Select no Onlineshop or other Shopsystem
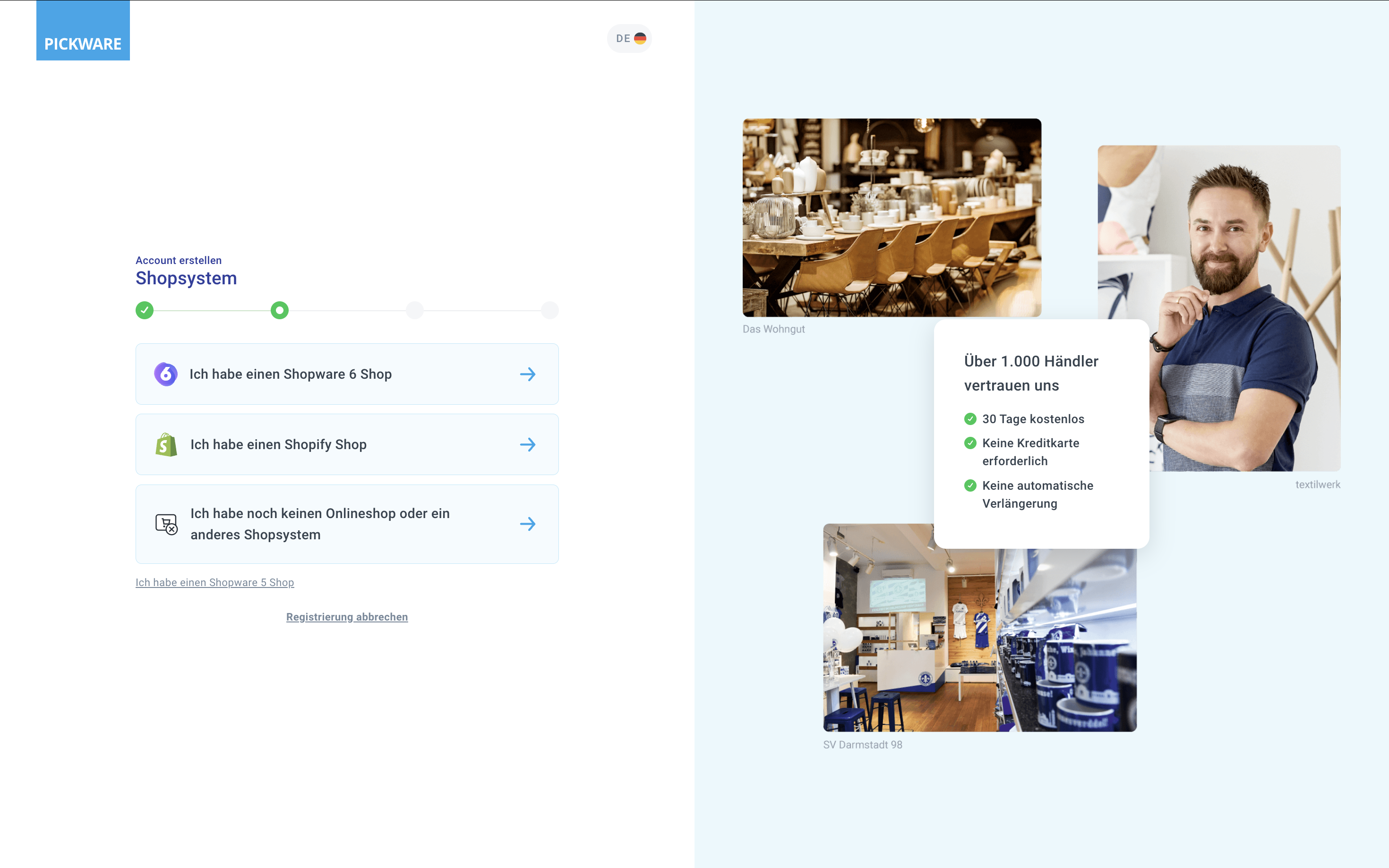The height and width of the screenshot is (868, 1389). 320,524
